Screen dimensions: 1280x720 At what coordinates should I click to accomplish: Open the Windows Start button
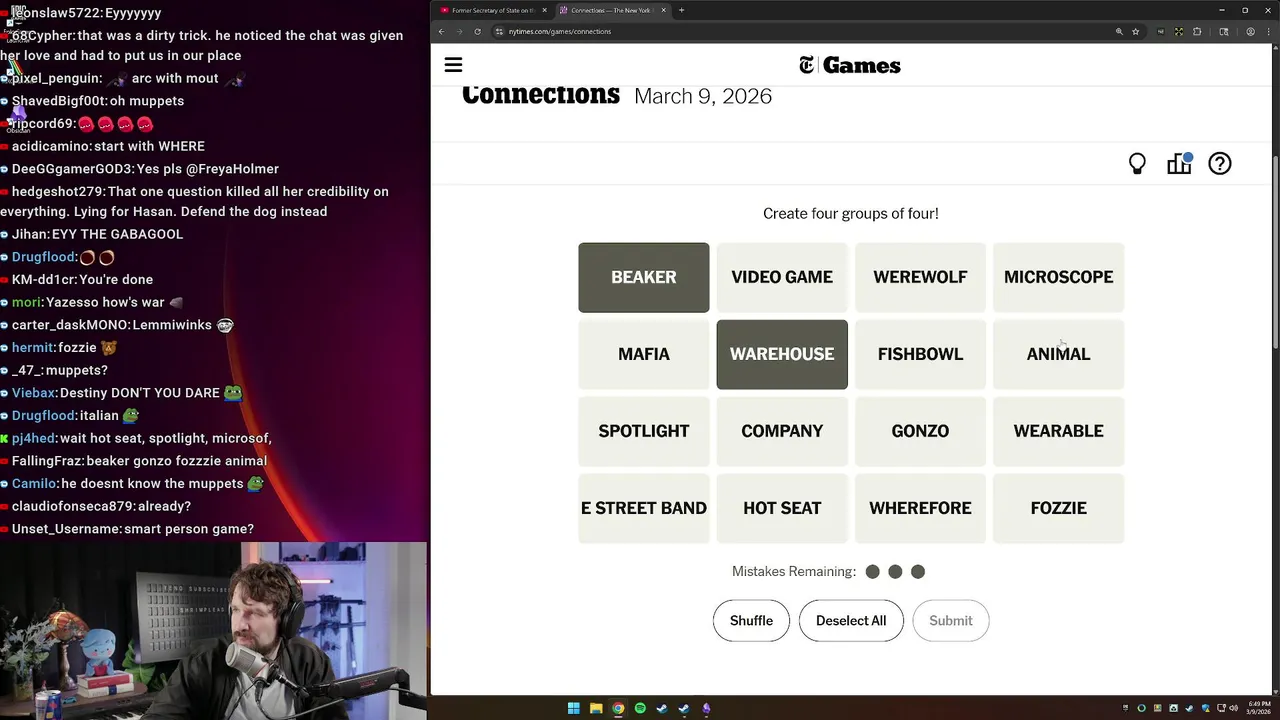574,708
